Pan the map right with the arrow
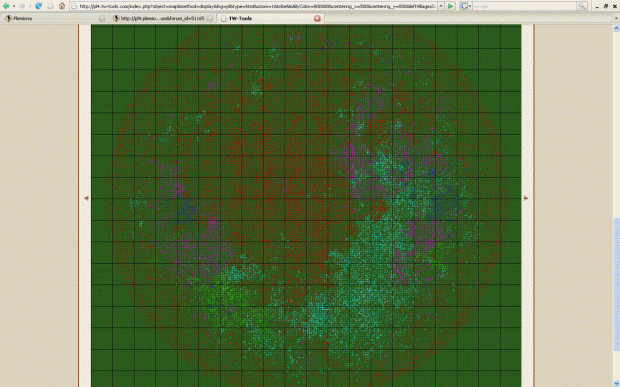The height and width of the screenshot is (387, 620). pyautogui.click(x=526, y=198)
